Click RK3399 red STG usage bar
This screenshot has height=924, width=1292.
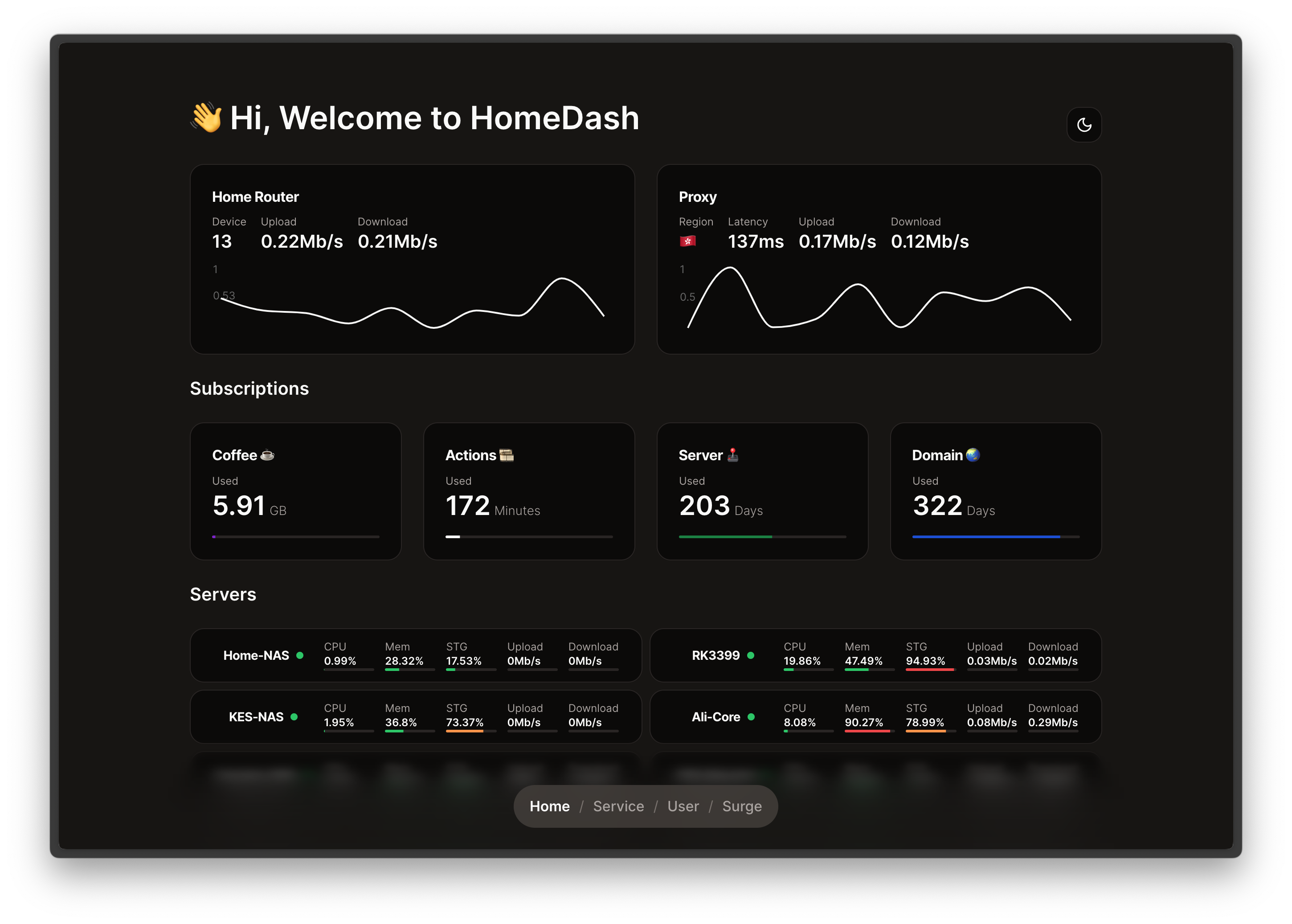pos(929,670)
